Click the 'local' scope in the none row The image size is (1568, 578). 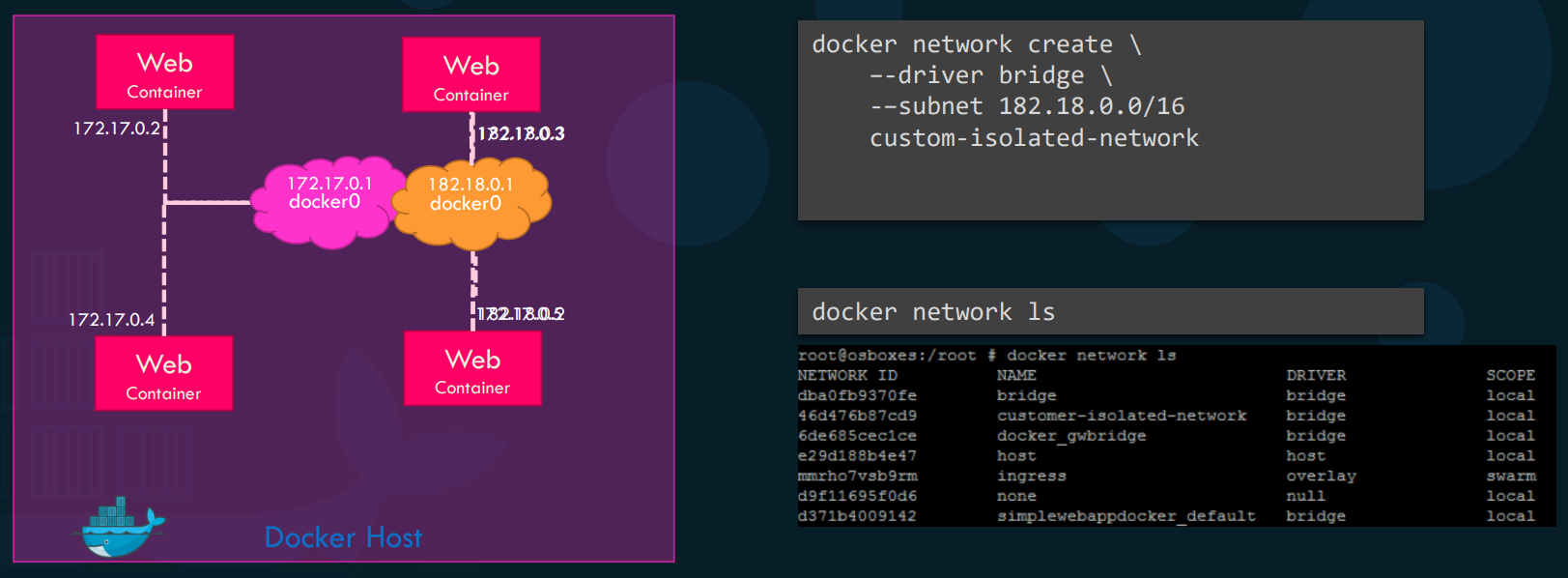(1510, 496)
